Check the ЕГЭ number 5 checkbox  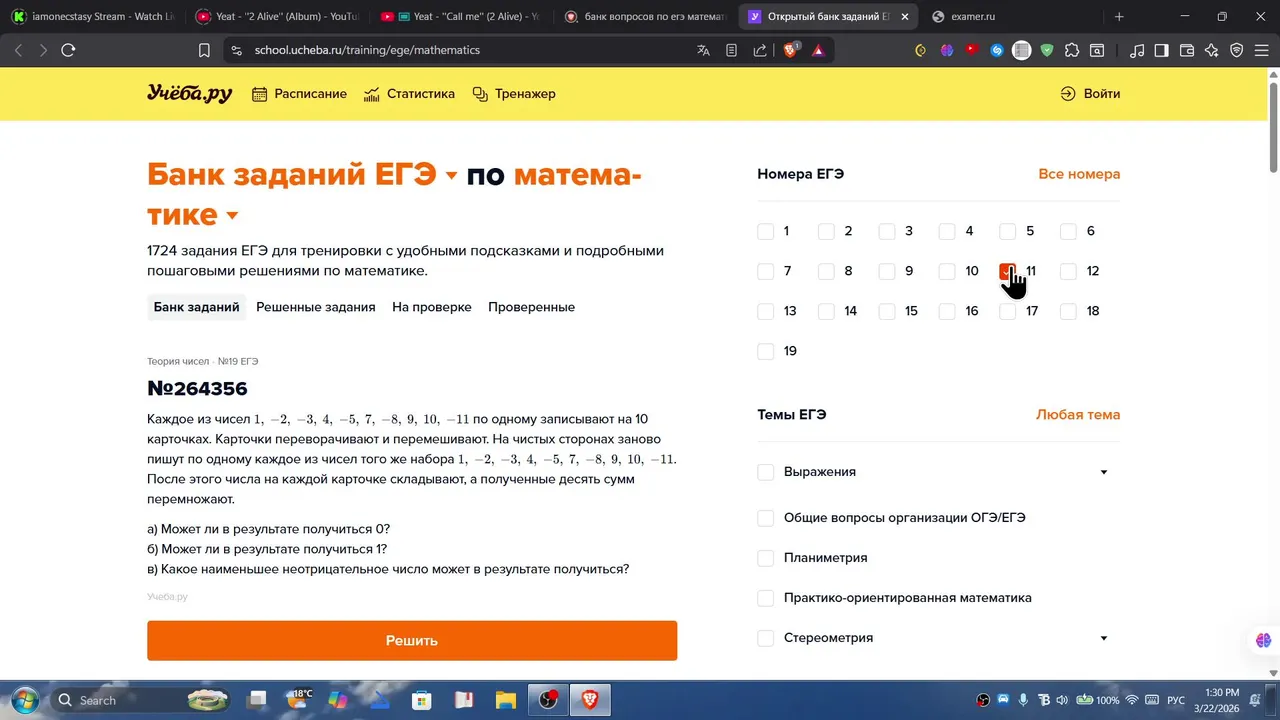pyautogui.click(x=1008, y=231)
